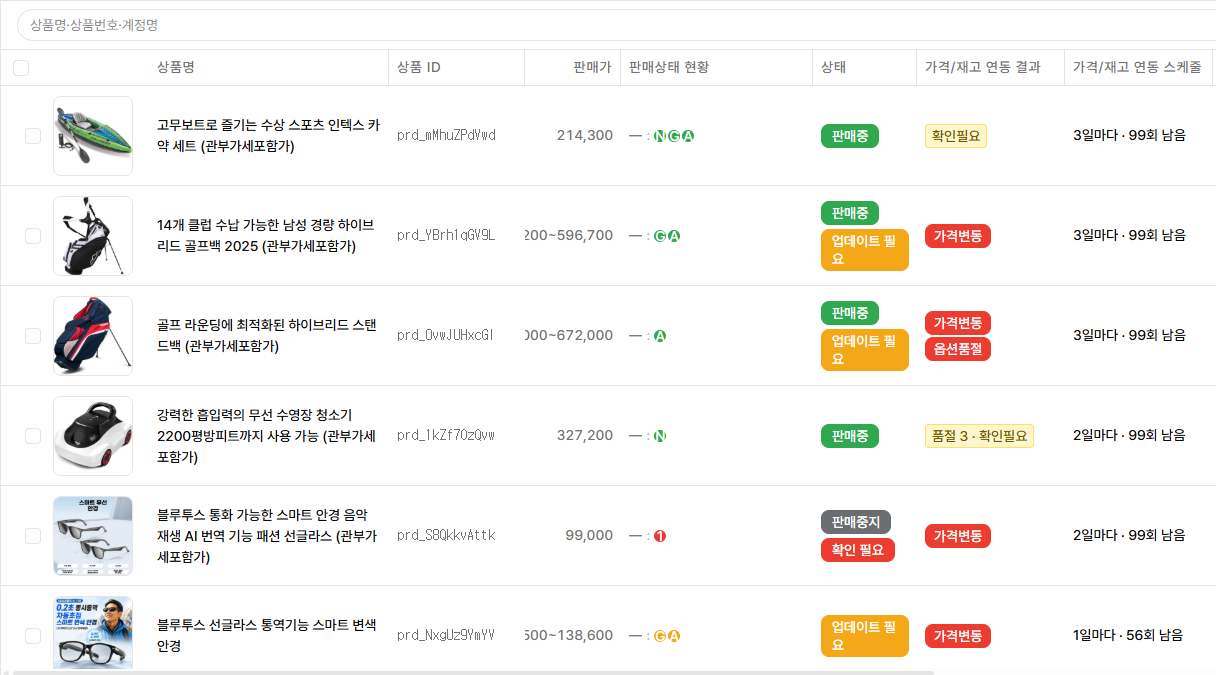This screenshot has width=1216, height=675.
Task: Select product ID prd_1kZf70zQvw
Action: (446, 436)
